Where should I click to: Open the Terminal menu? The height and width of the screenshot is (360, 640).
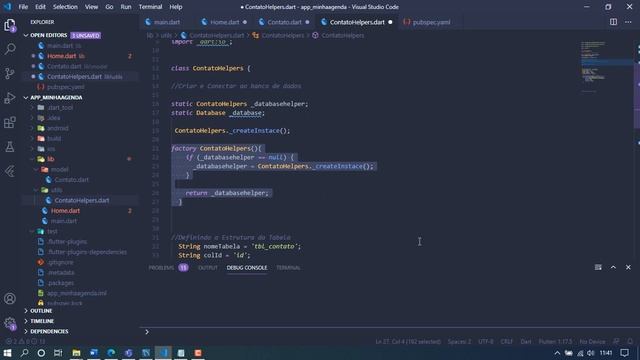(150, 7)
